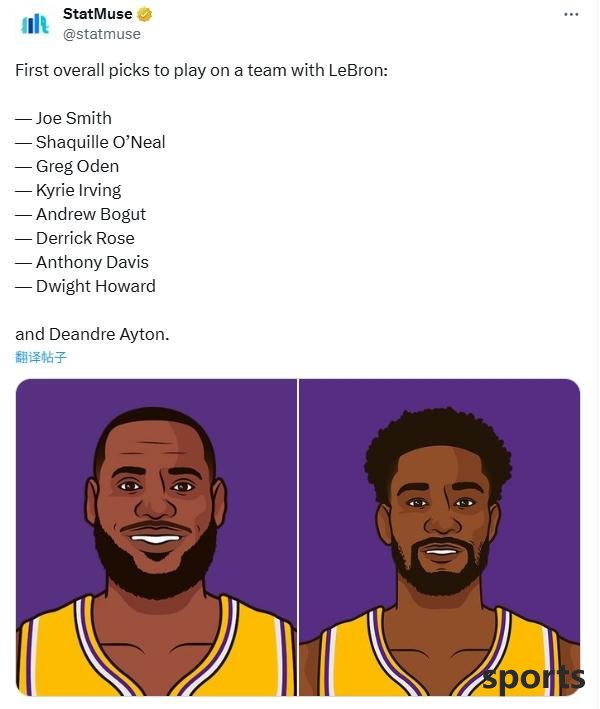The height and width of the screenshot is (709, 600).
Task: Click the Andrew Bogut line
Action: point(80,214)
